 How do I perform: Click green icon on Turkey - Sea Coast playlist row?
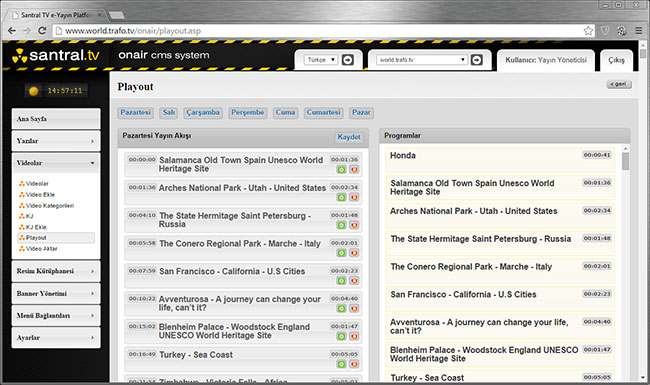341,364
